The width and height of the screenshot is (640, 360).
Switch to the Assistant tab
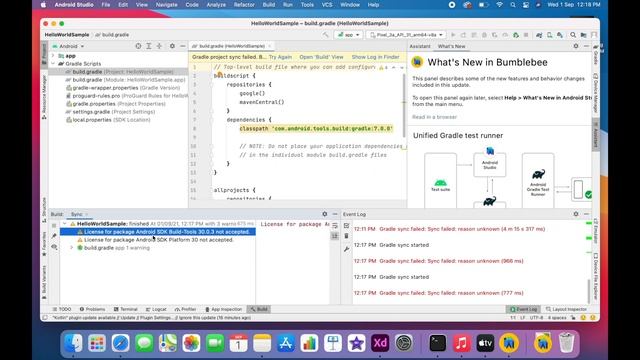(x=420, y=47)
